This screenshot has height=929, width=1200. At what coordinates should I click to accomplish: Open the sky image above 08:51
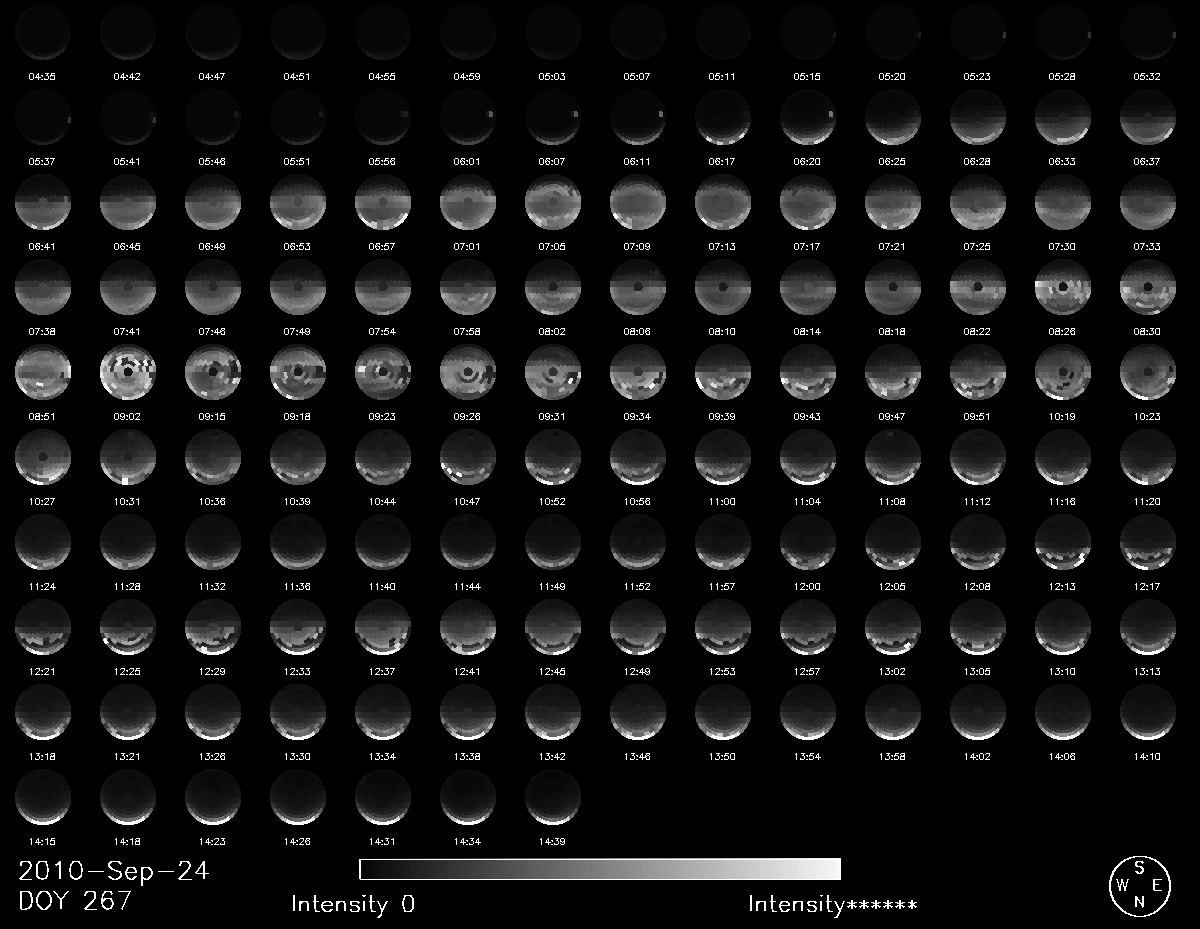pyautogui.click(x=43, y=373)
